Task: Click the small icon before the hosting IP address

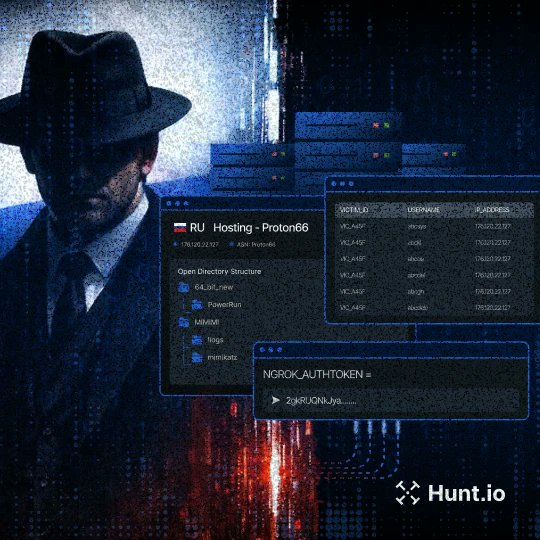Action: point(176,245)
